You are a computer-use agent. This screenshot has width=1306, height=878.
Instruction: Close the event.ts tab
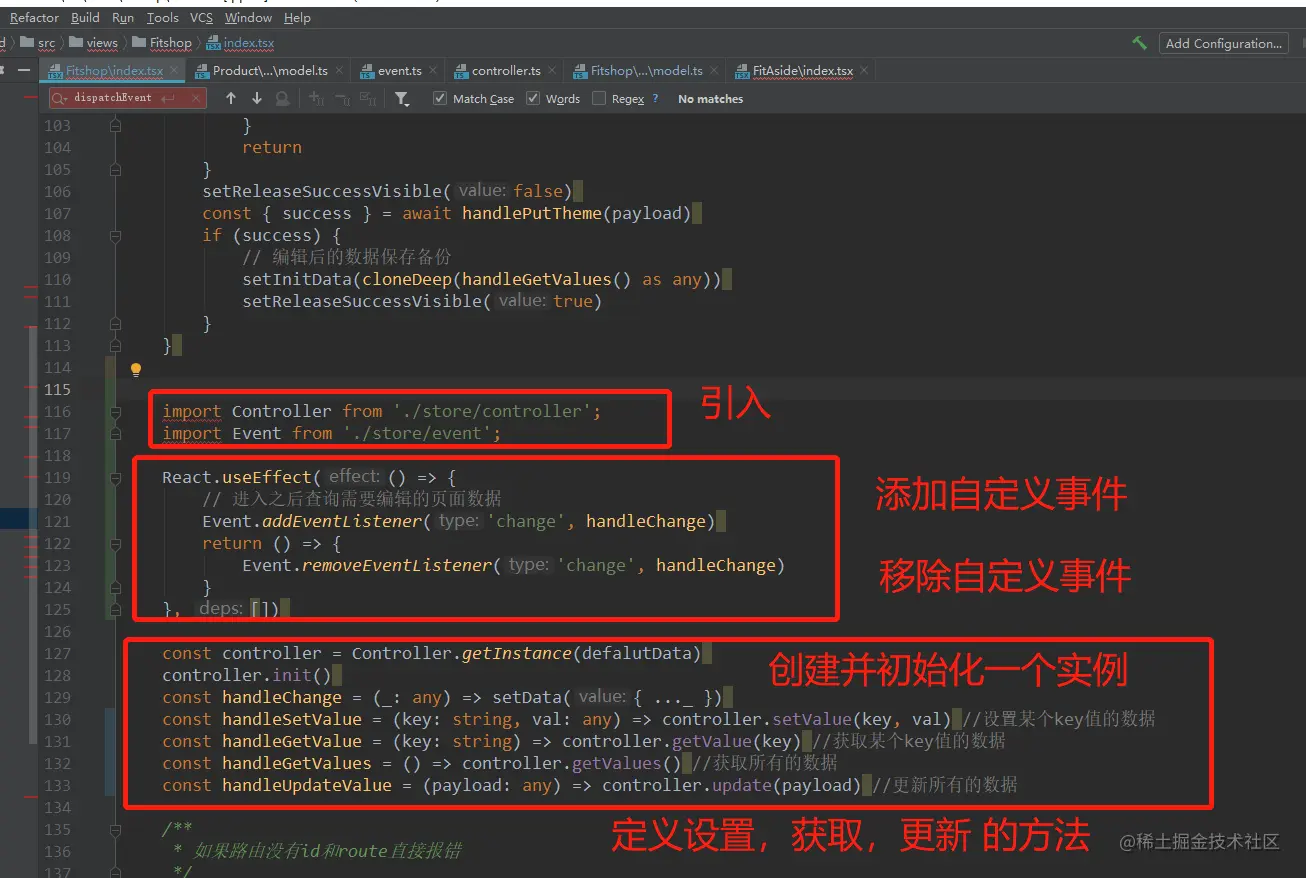pyautogui.click(x=434, y=71)
